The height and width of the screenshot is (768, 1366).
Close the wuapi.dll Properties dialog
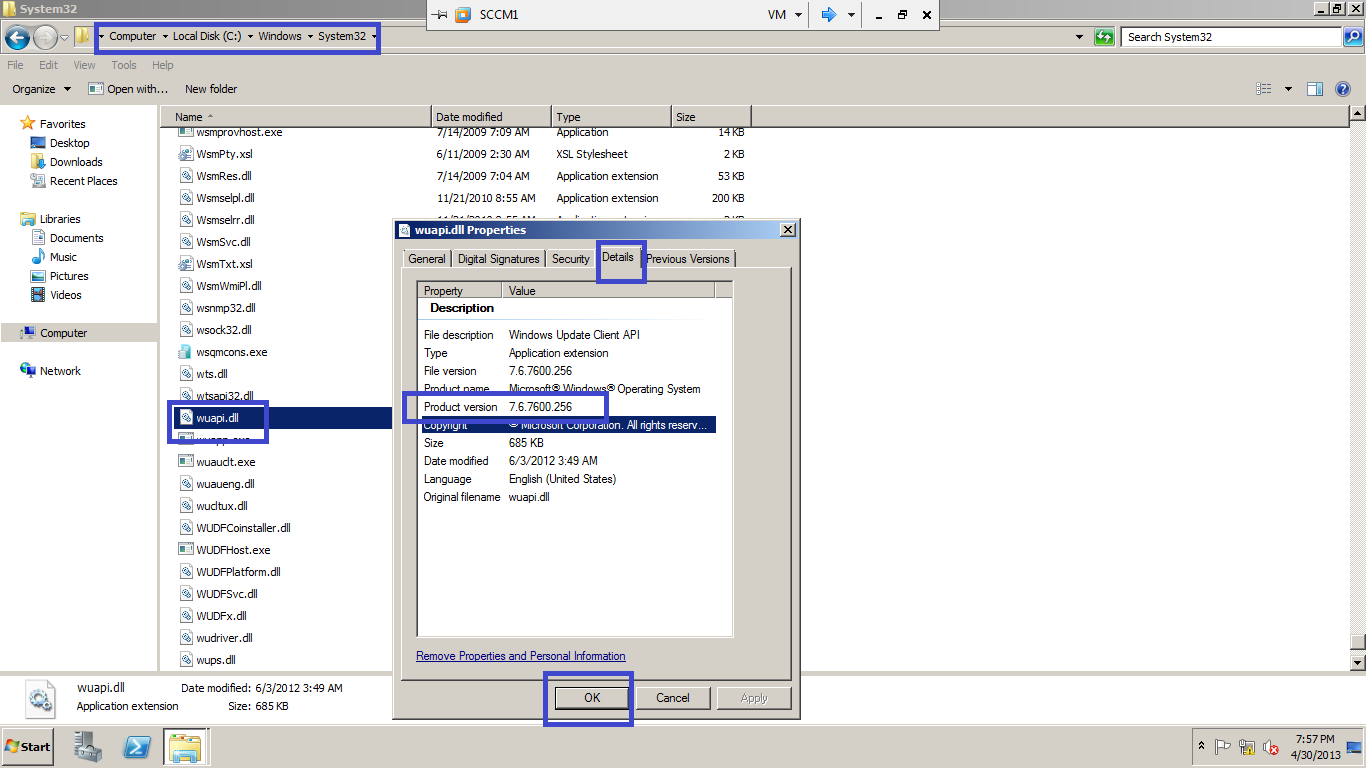pyautogui.click(x=788, y=230)
